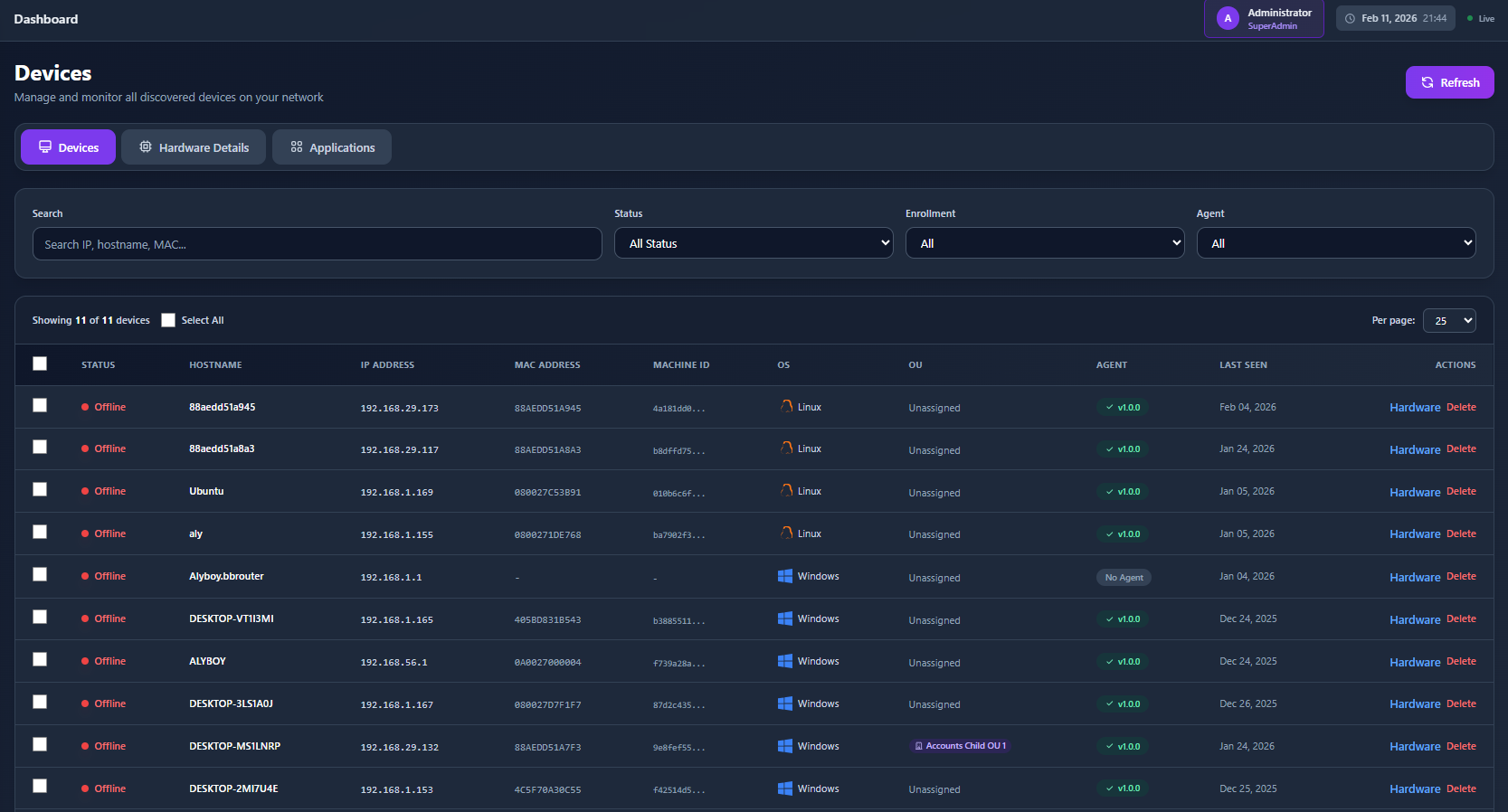The image size is (1508, 812).
Task: Open the All Status dropdown
Action: tap(754, 243)
